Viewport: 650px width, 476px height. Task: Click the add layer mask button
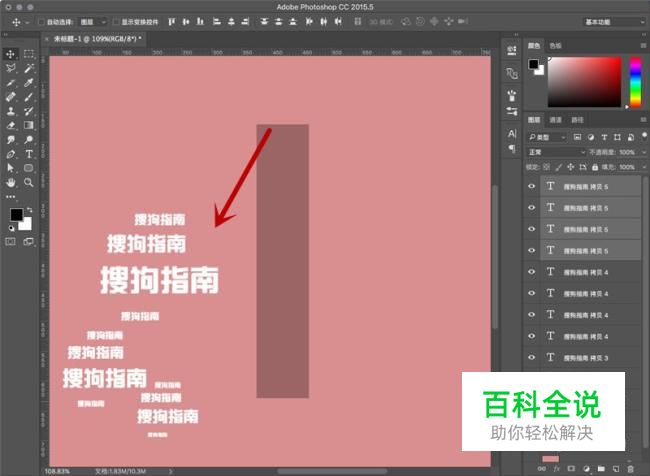pos(571,469)
